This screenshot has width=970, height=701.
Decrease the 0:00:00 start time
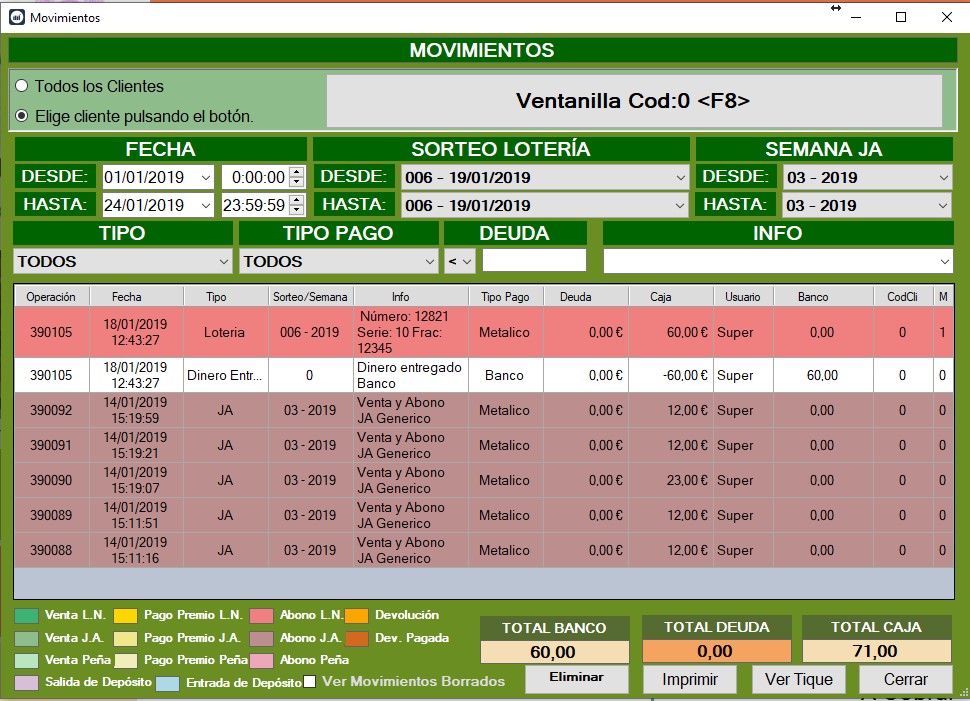tap(298, 183)
